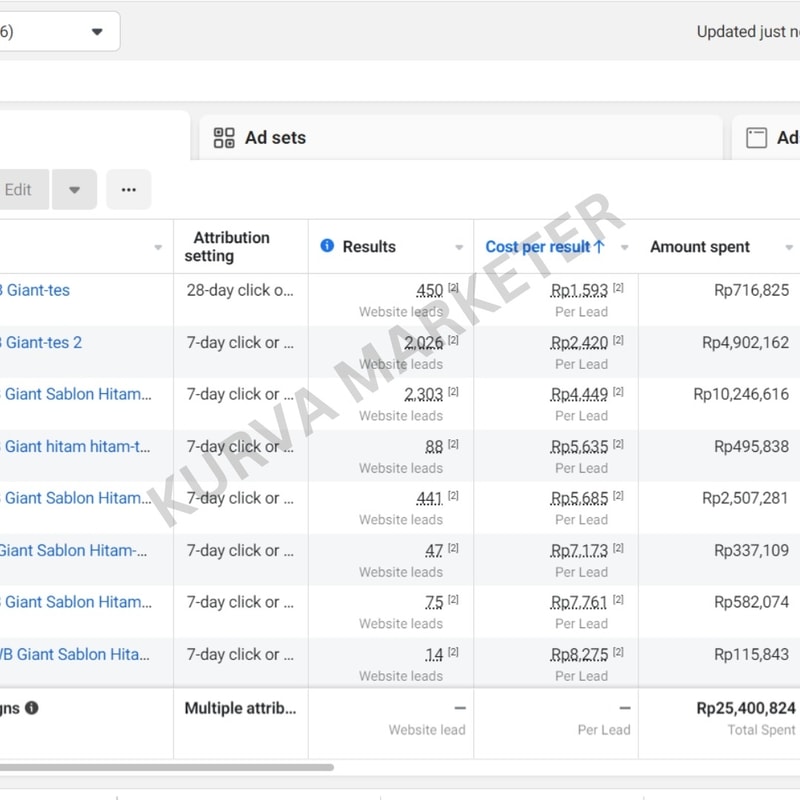Open the account dropdown at top left
This screenshot has height=800, width=800.
60,32
